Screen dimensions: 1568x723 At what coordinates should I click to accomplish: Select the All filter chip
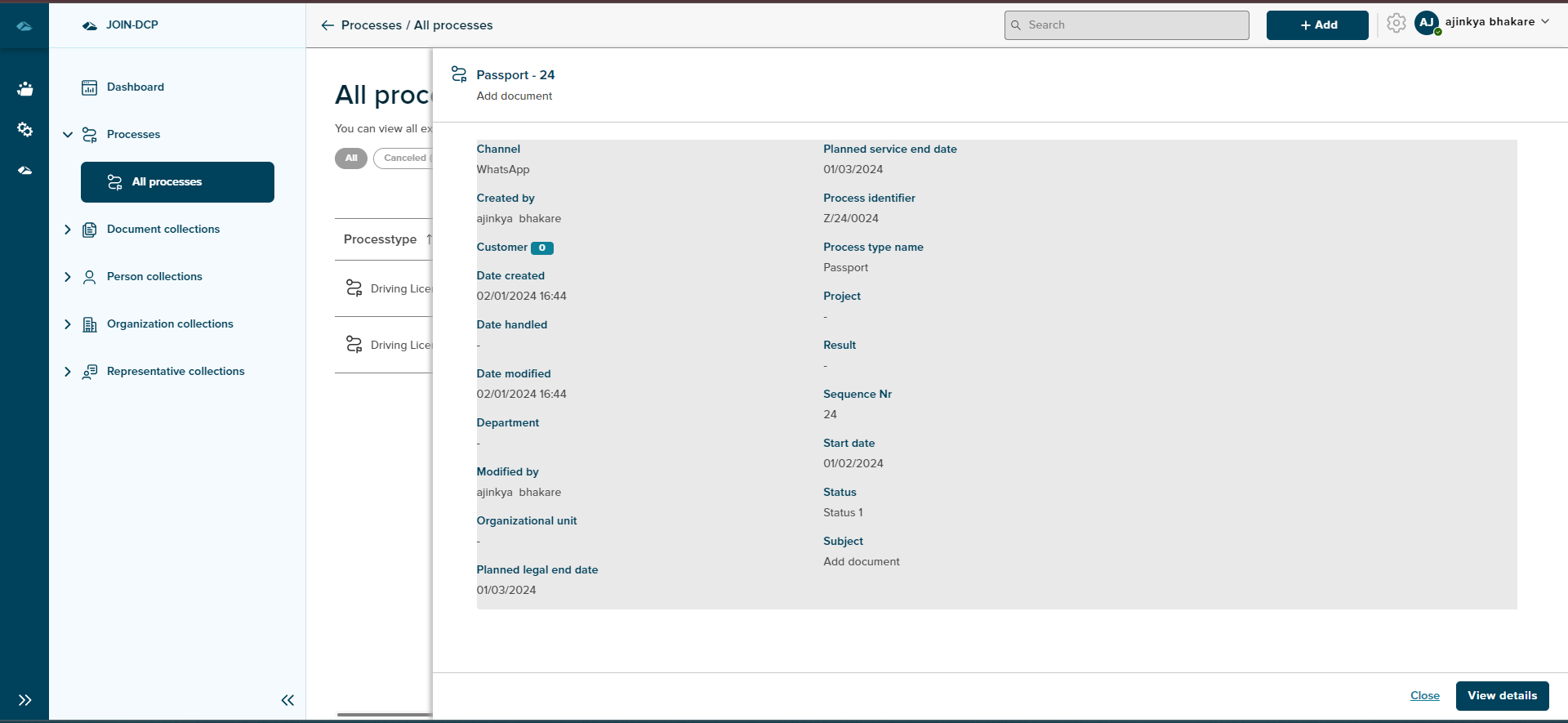pyautogui.click(x=351, y=158)
